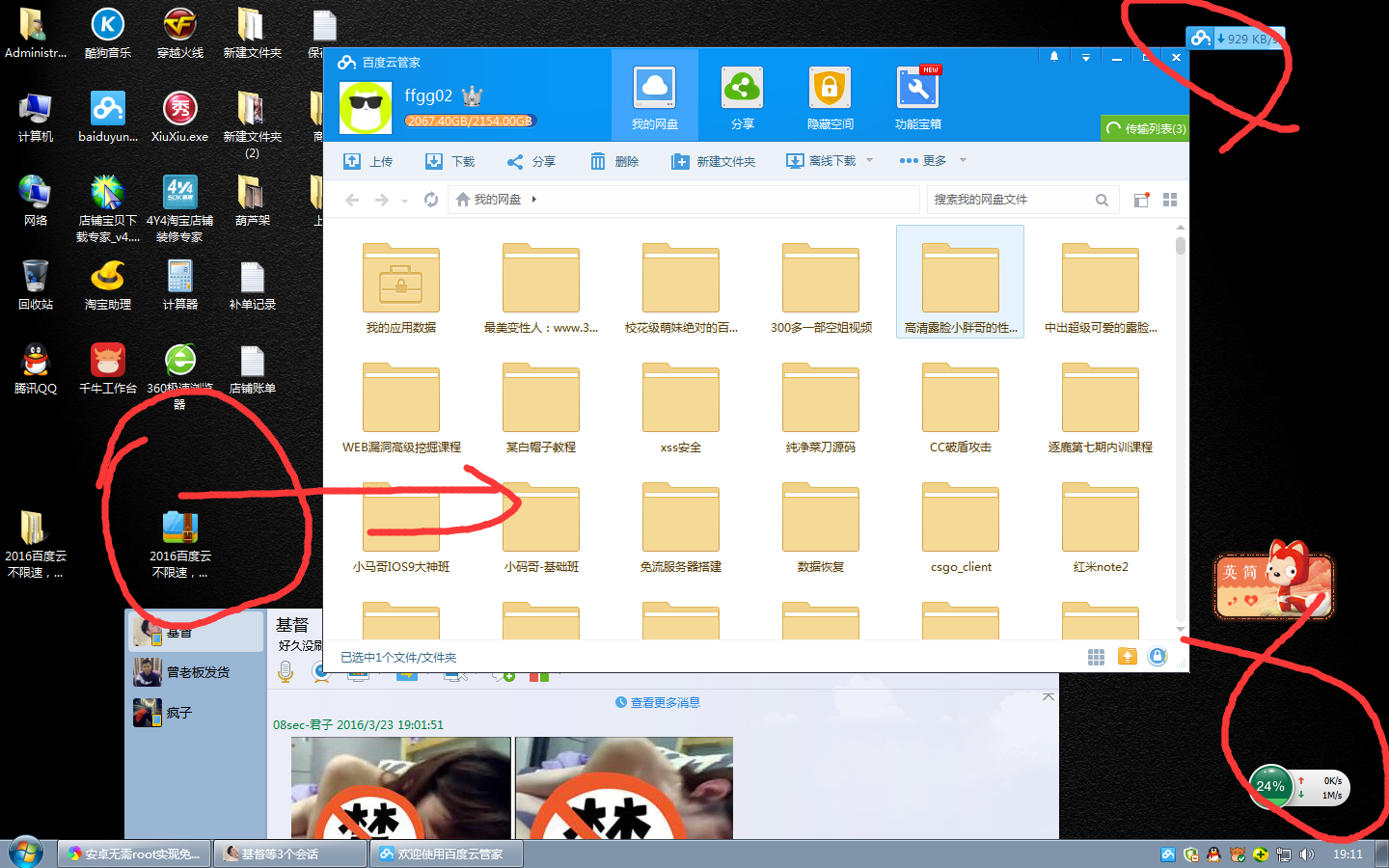Click the scrollbar down arrow in file list
Image resolution: width=1389 pixels, height=868 pixels.
[x=1181, y=629]
